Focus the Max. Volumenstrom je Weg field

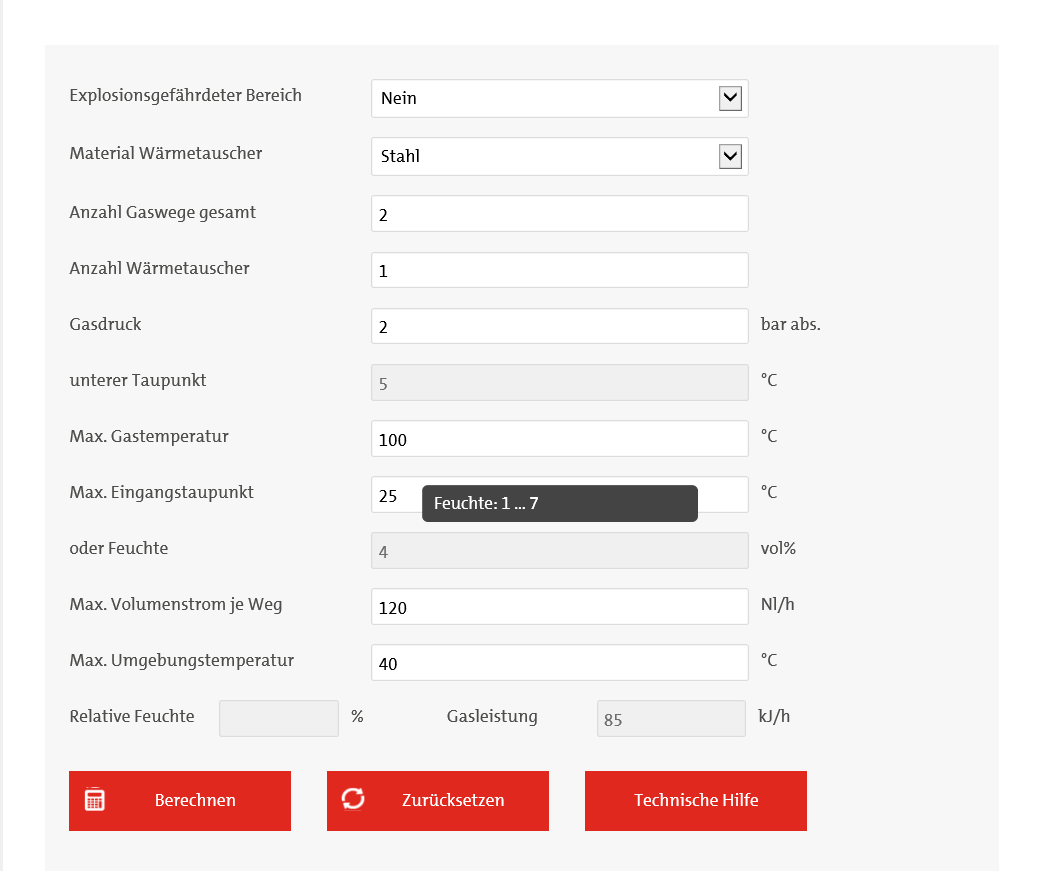click(559, 606)
